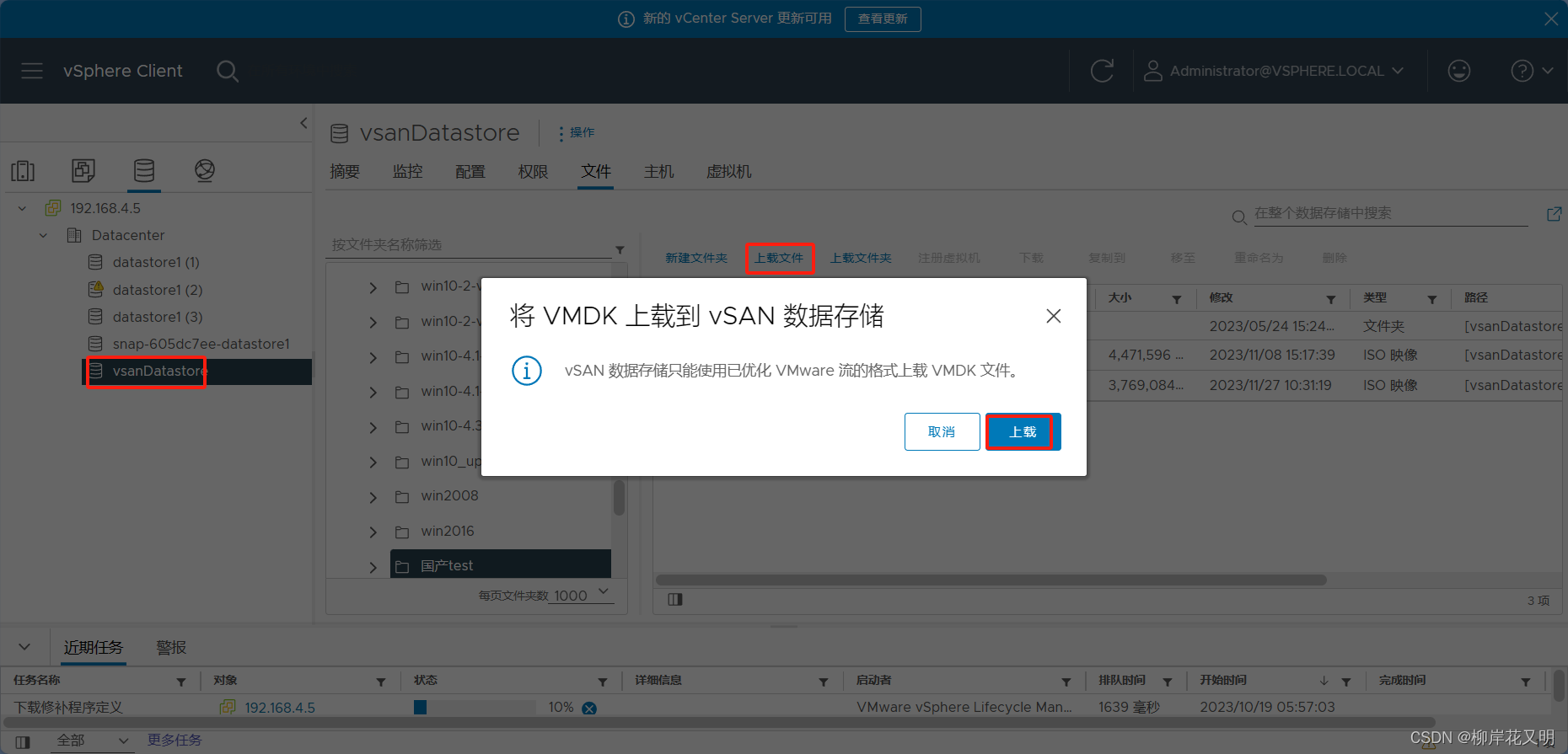The height and width of the screenshot is (754, 1568).
Task: Expand the 国产test folder
Action: pos(373,567)
